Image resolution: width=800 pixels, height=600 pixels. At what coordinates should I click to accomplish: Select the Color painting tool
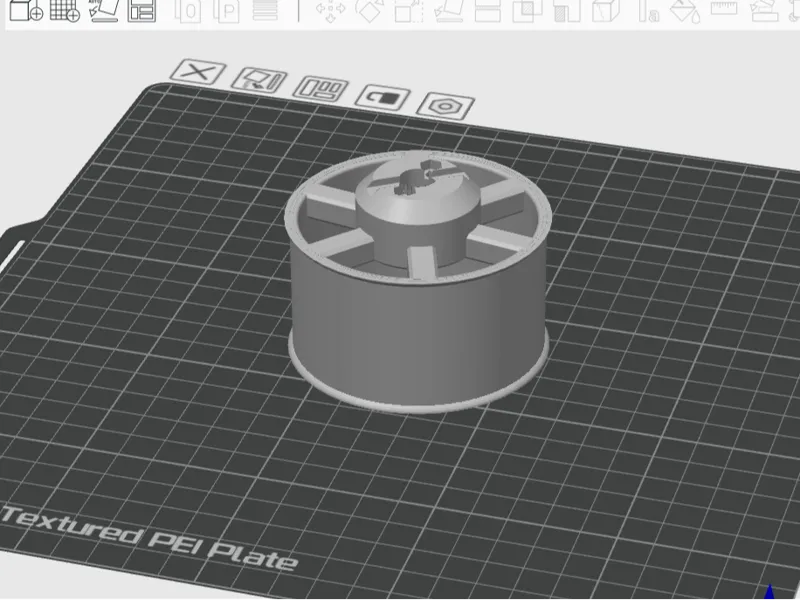click(x=685, y=10)
